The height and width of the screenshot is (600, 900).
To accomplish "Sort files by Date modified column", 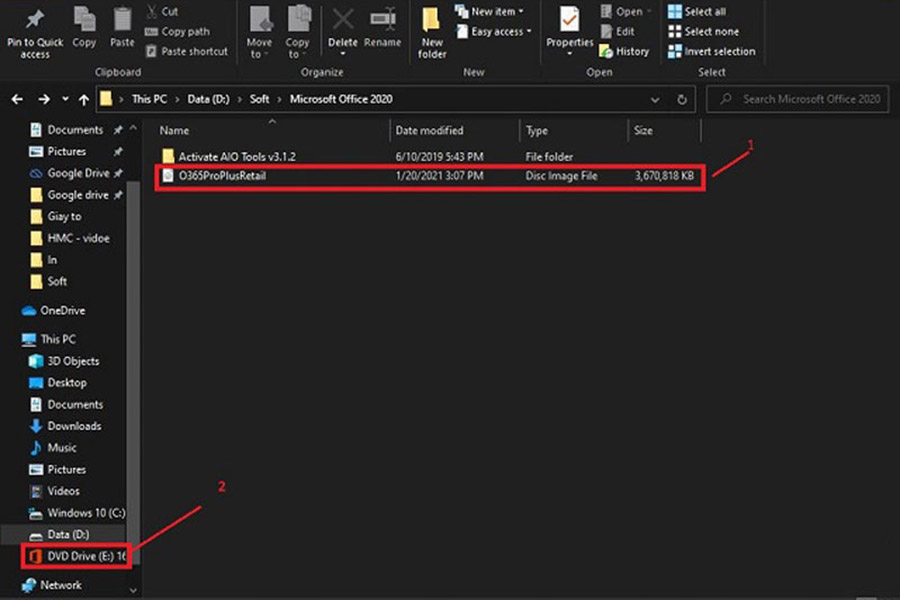I will point(429,130).
